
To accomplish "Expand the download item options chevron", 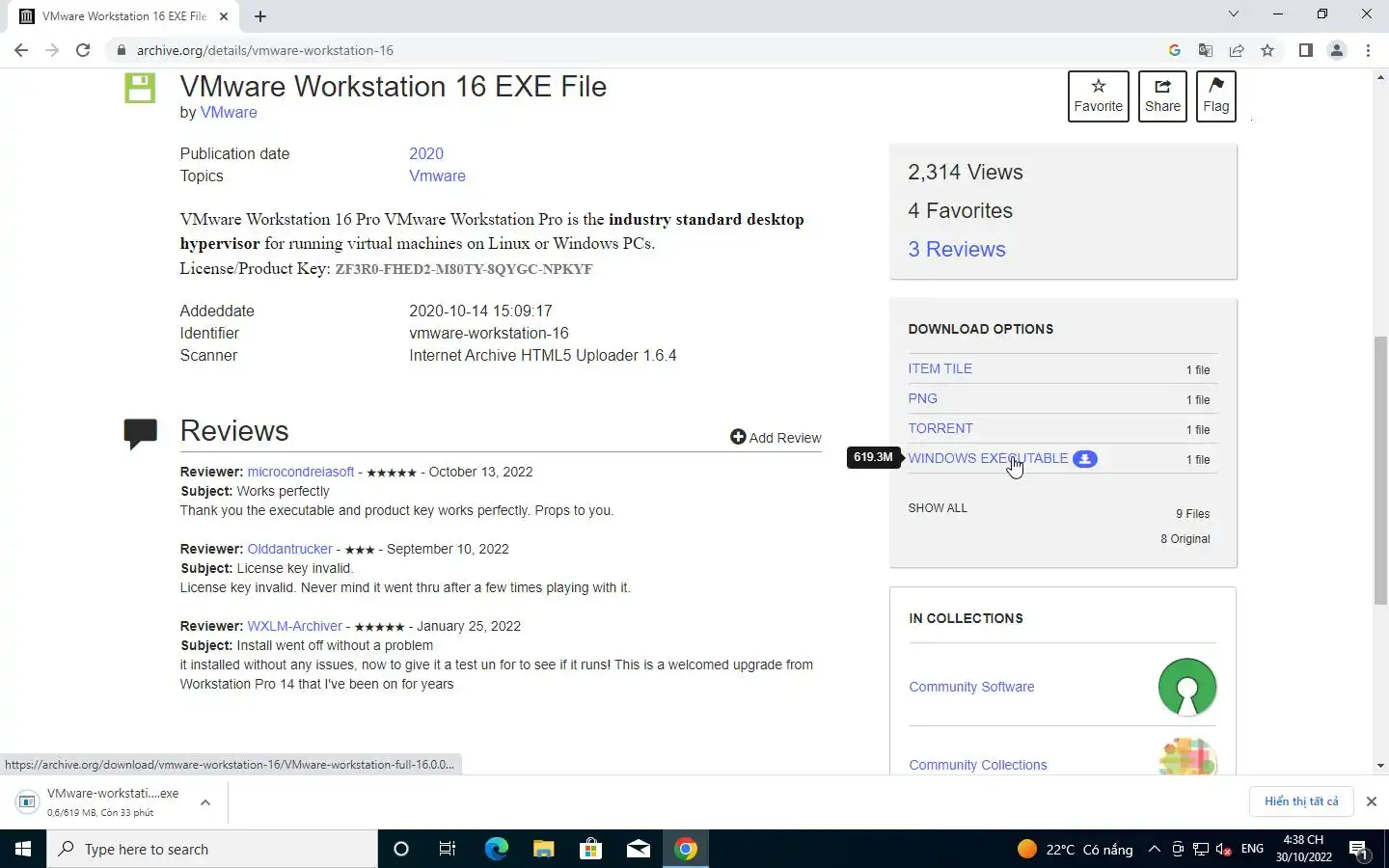I will tap(205, 801).
